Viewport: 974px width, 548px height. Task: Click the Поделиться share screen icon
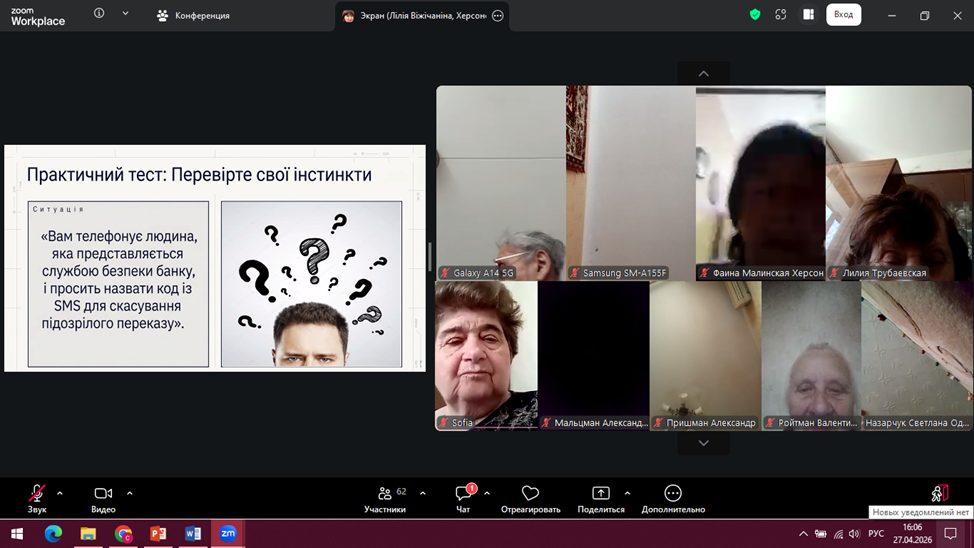pos(600,494)
